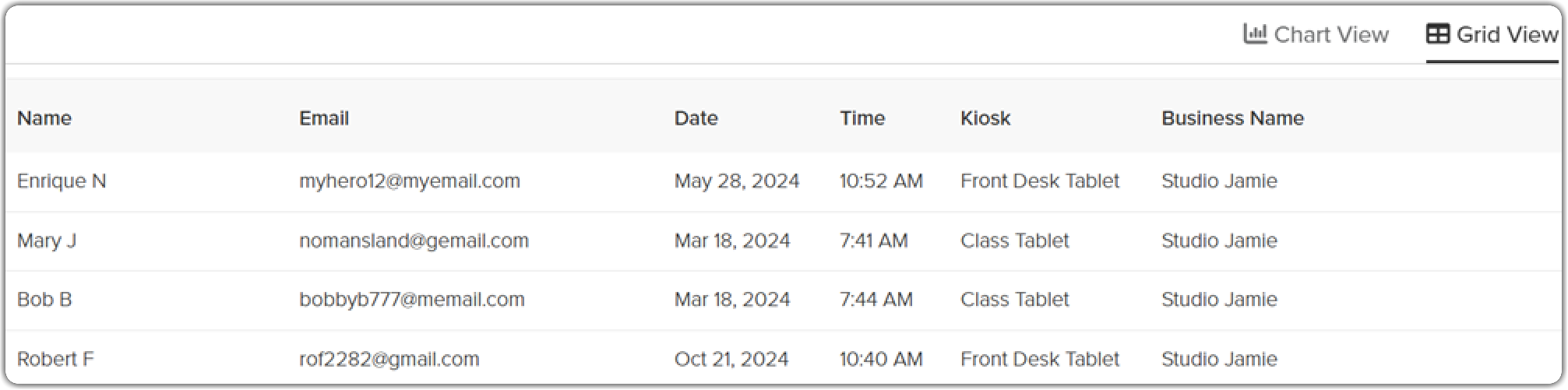1568x390 pixels.
Task: Click the Business Name column header
Action: point(1233,118)
